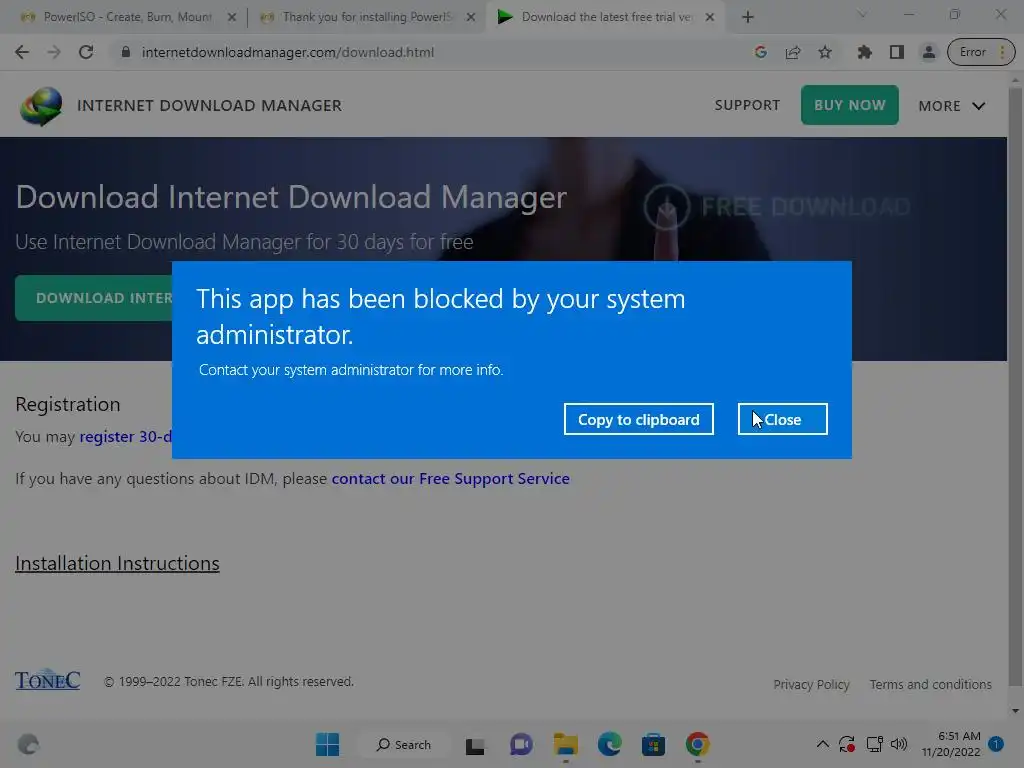The height and width of the screenshot is (768, 1024).
Task: Open the Error menu button in Chrome
Action: tap(981, 52)
